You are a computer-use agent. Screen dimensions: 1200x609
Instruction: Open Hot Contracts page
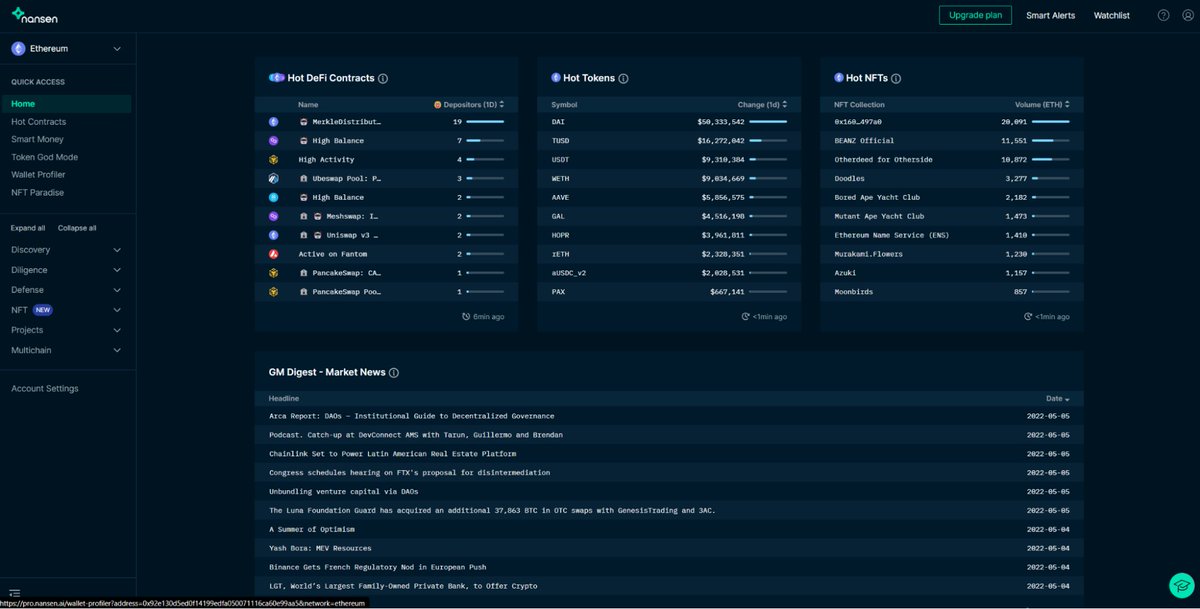coord(38,122)
